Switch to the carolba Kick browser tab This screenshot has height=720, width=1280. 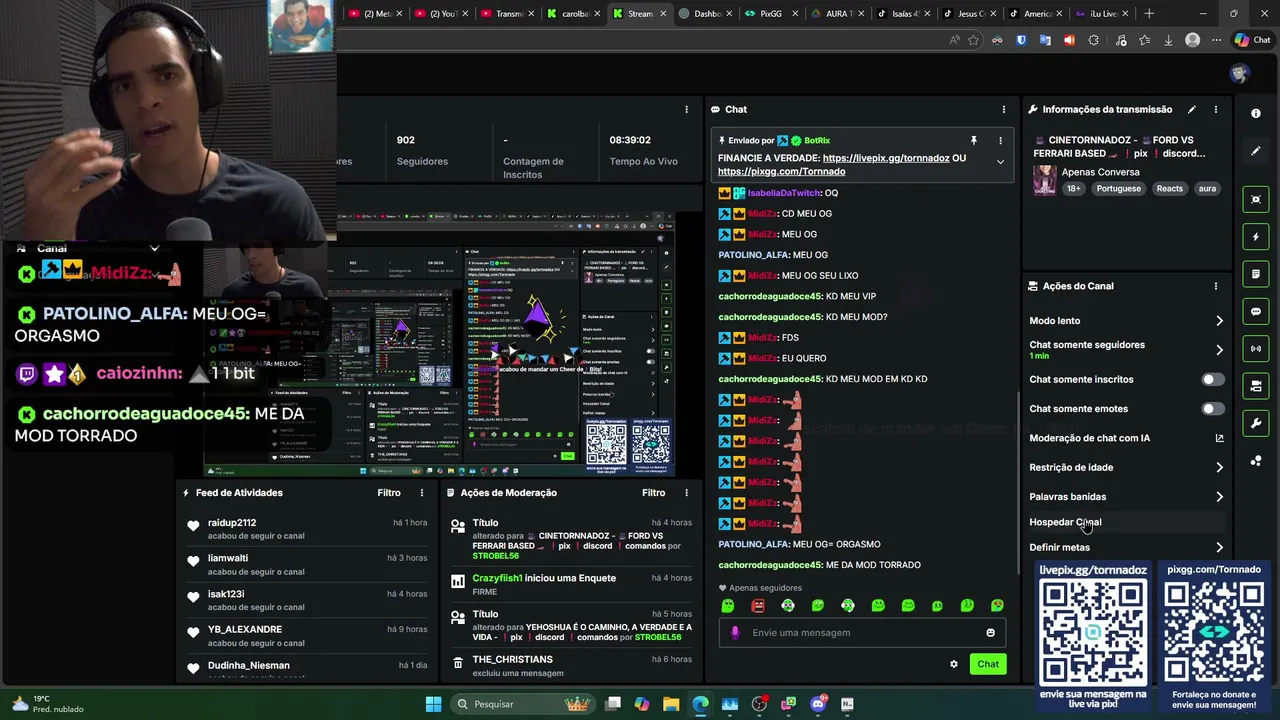[x=573, y=14]
